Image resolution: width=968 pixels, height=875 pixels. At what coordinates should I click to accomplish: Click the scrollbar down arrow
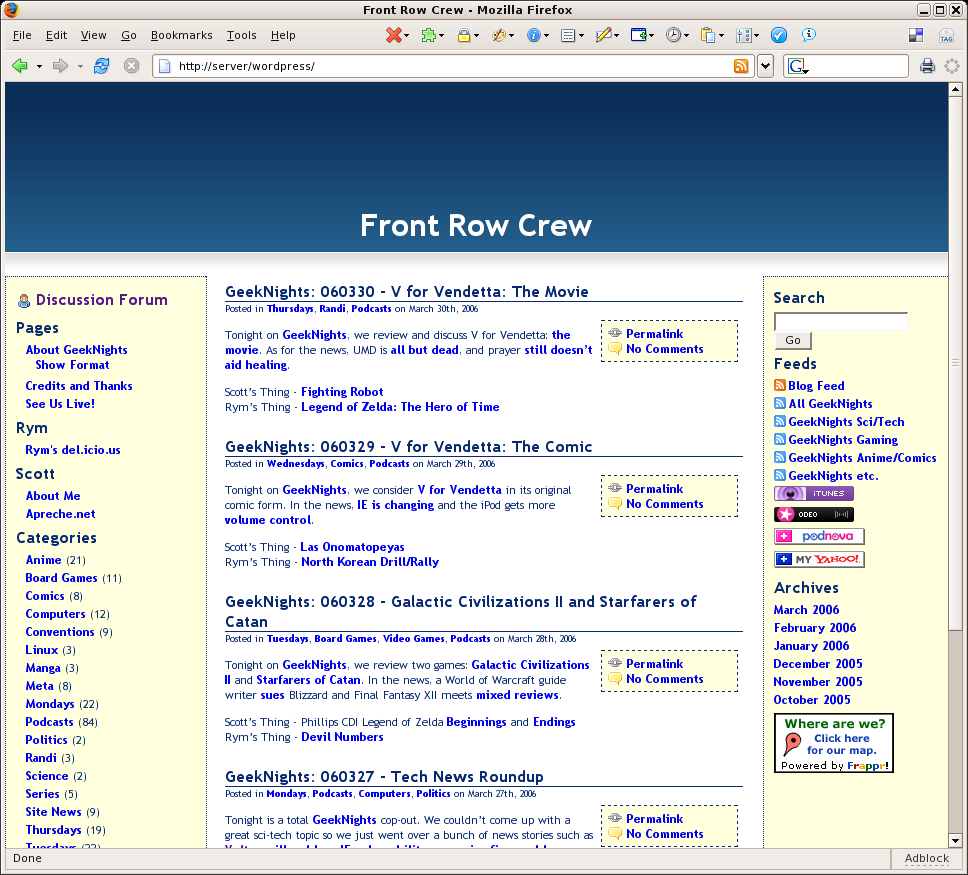[955, 840]
